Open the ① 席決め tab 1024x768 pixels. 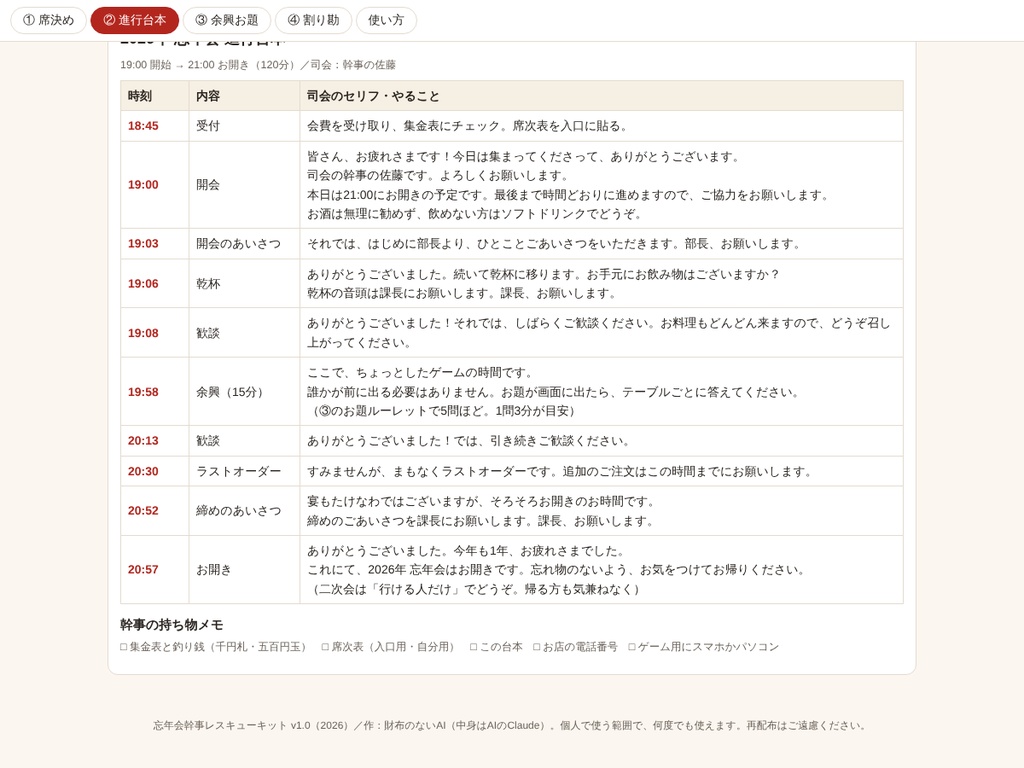[48, 20]
